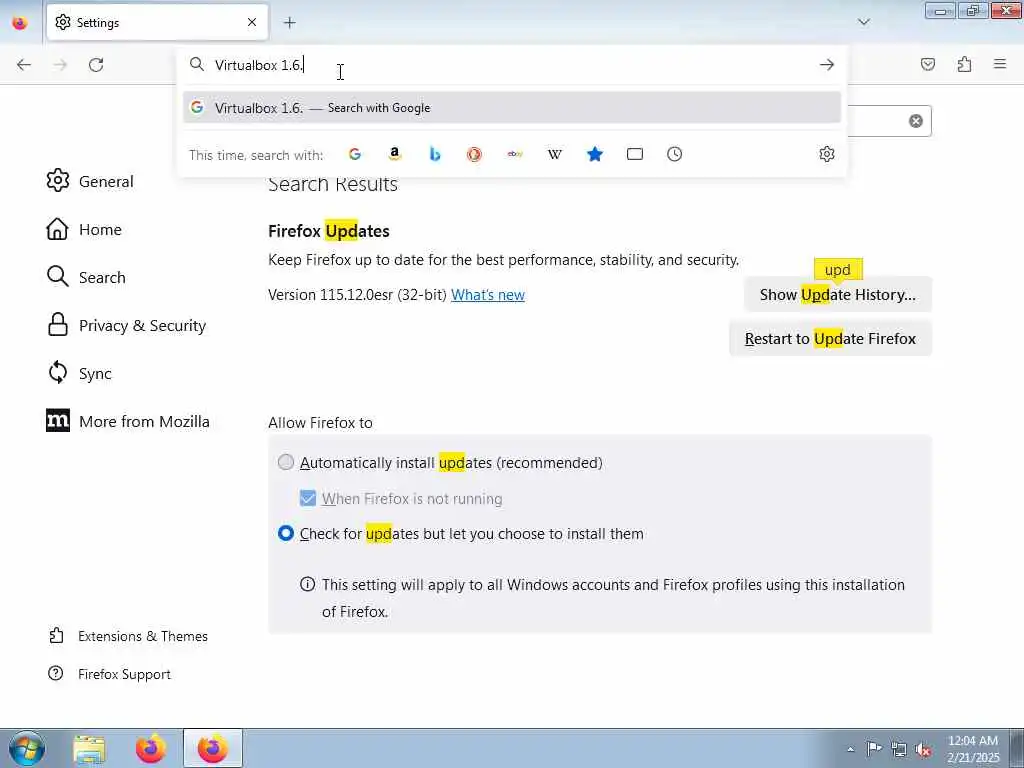This screenshot has height=768, width=1024.
Task: Click muted volume tray icon
Action: pos(923,750)
